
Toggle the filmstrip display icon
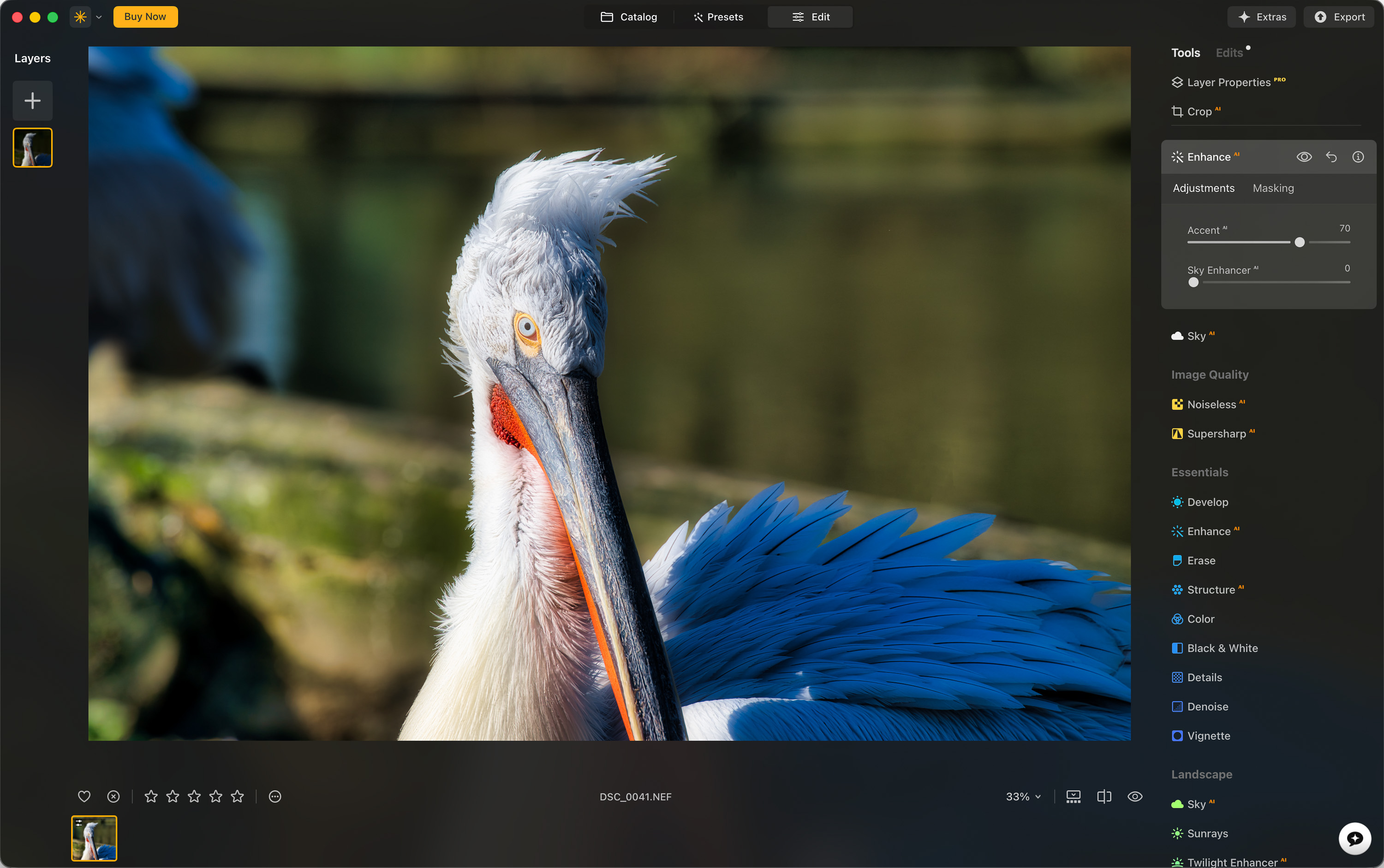coord(1074,797)
